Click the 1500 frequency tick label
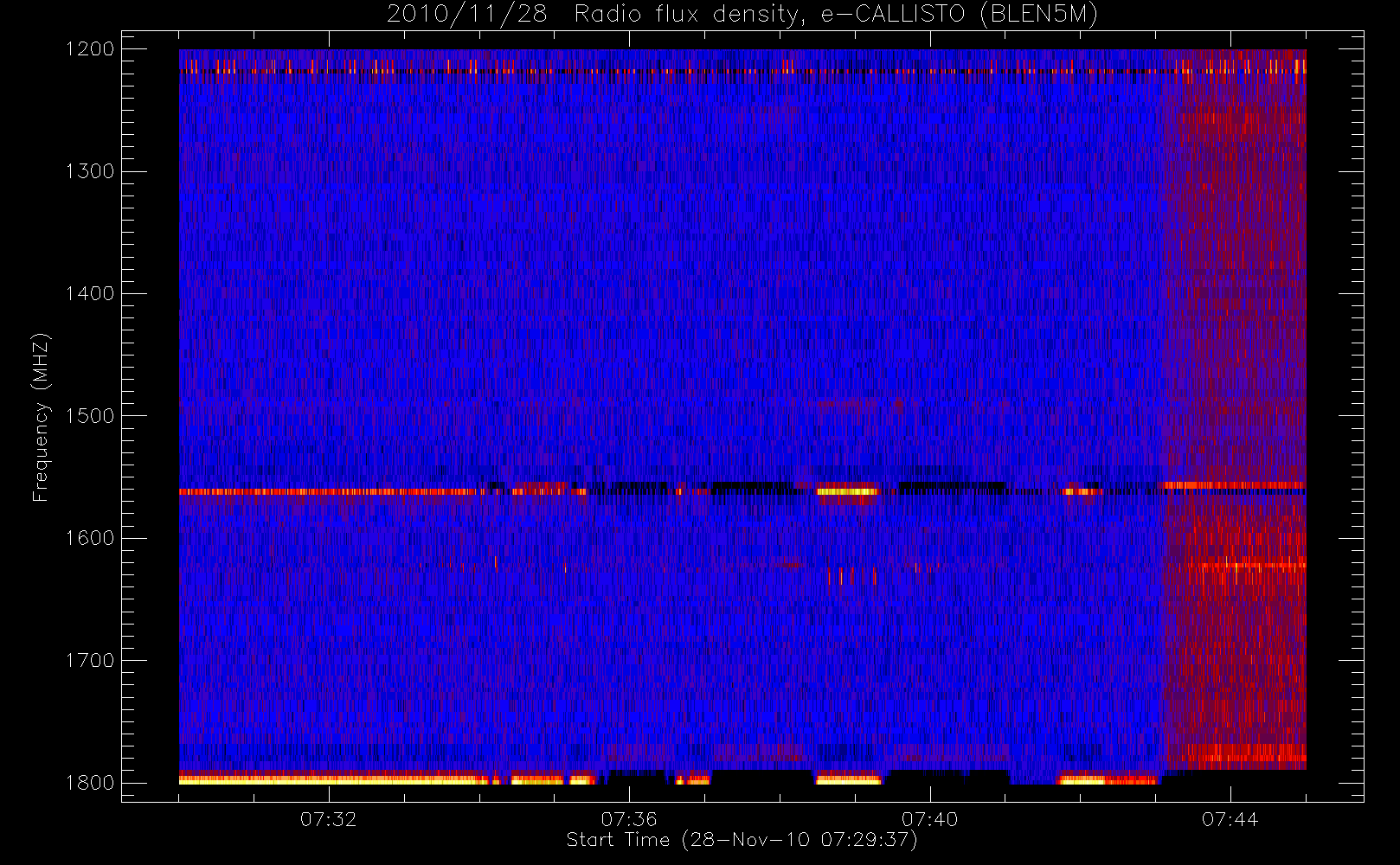The width and height of the screenshot is (1400, 865). coord(90,416)
